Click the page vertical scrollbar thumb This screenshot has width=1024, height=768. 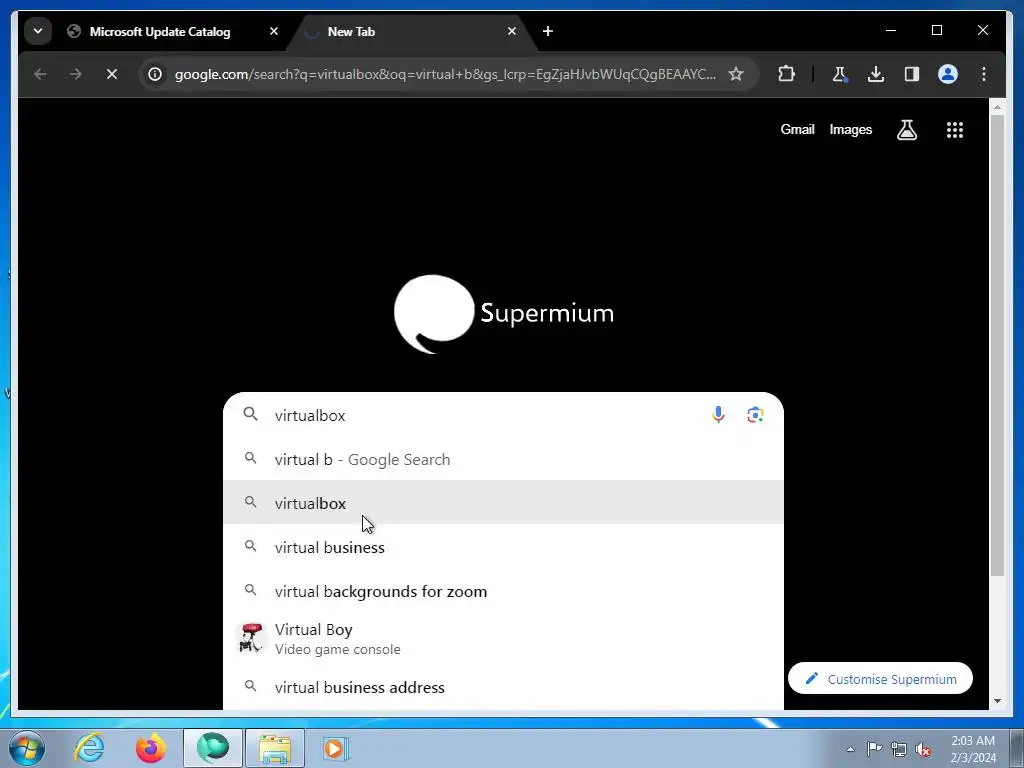997,345
